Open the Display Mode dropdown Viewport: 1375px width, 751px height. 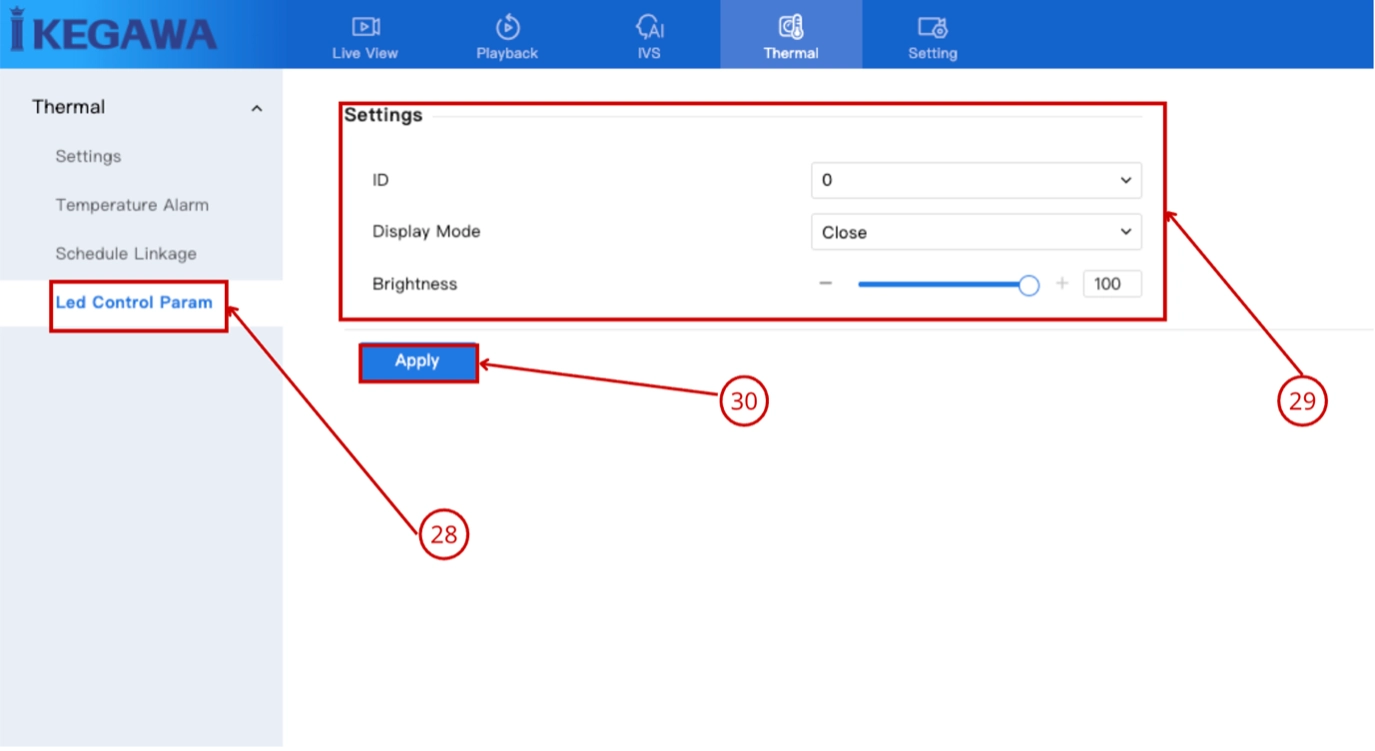(x=976, y=232)
